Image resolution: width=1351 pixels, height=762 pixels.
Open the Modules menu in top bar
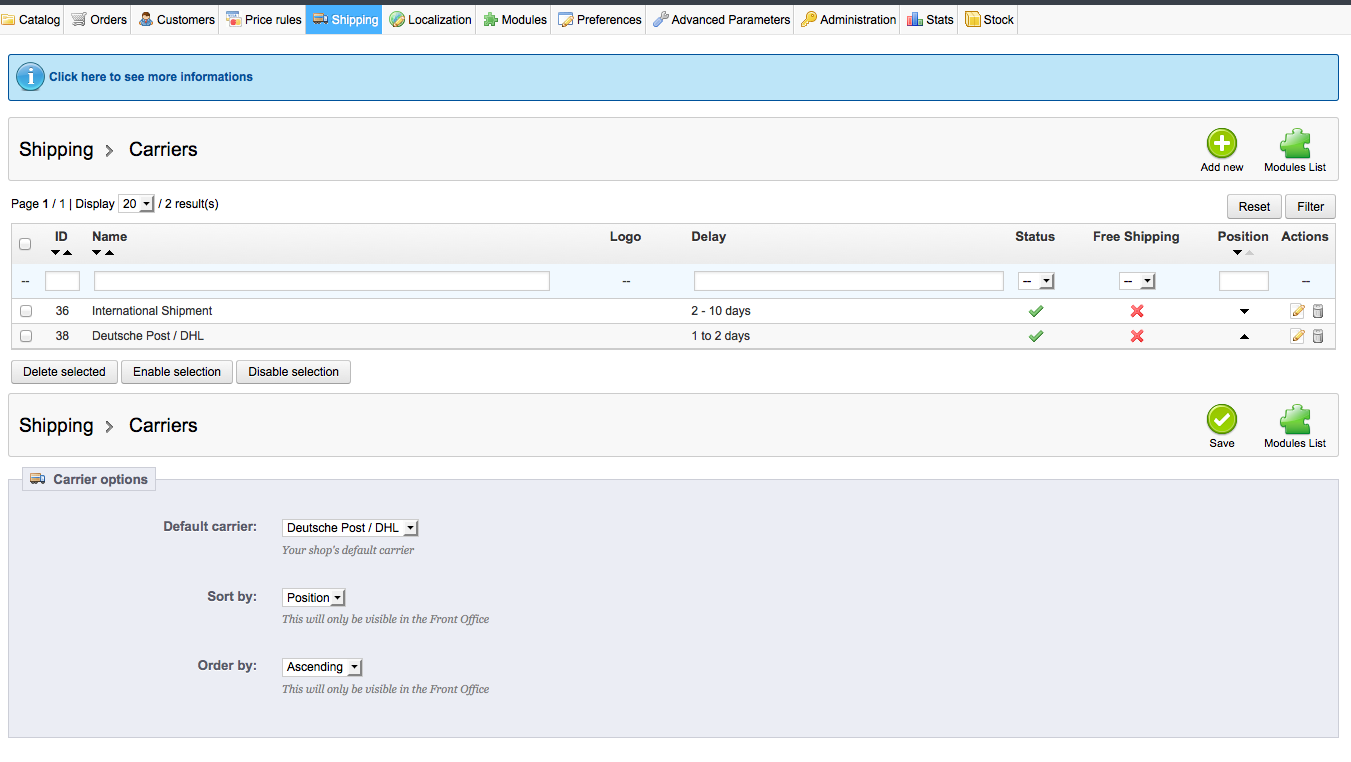pos(515,19)
